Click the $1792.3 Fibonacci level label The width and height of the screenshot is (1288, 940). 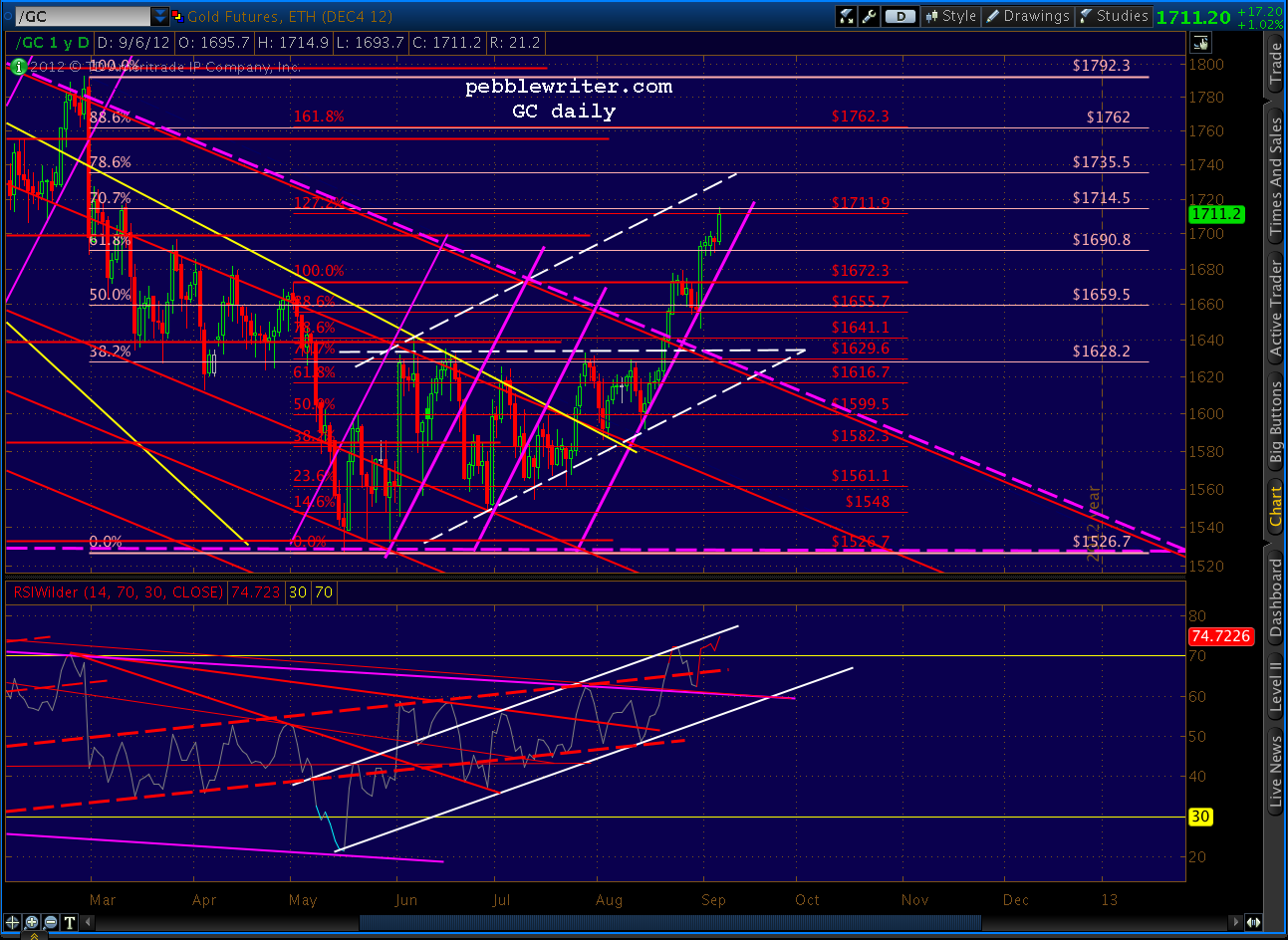(x=1101, y=66)
